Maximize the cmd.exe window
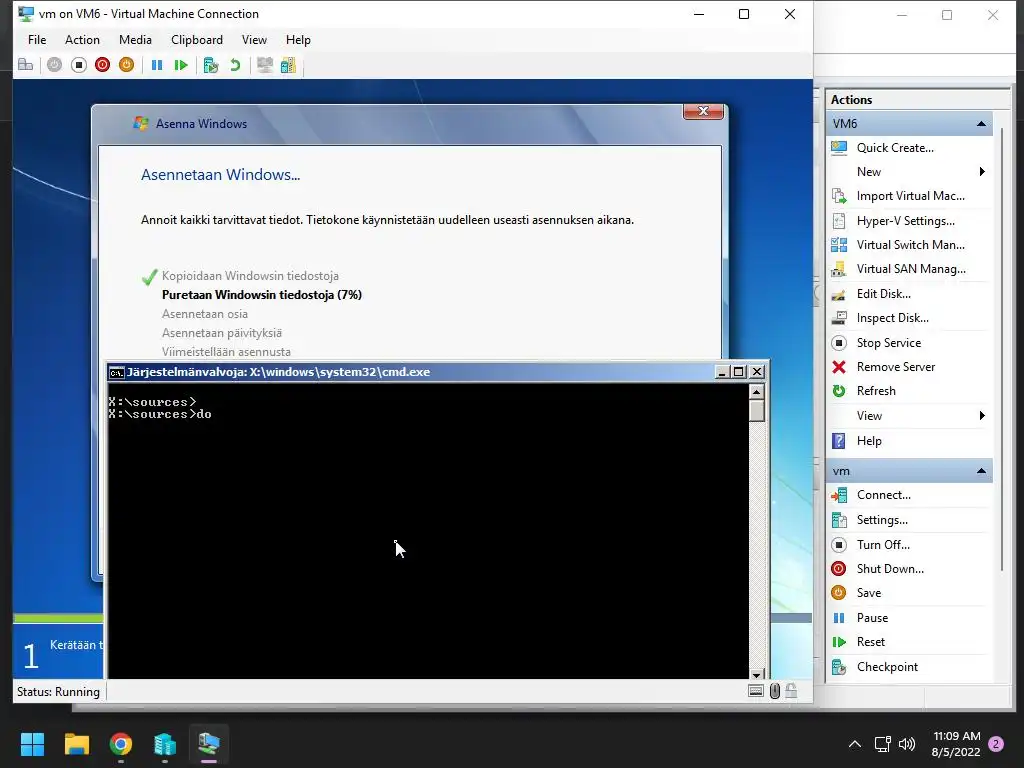The width and height of the screenshot is (1024, 768). [739, 372]
